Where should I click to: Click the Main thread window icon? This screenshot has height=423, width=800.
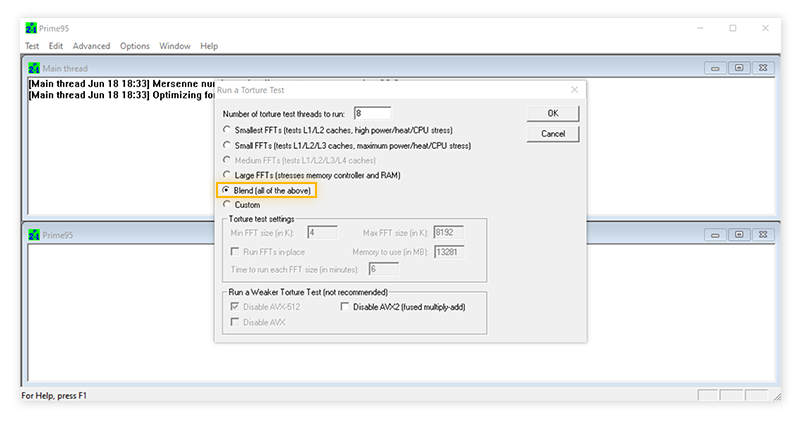[34, 68]
